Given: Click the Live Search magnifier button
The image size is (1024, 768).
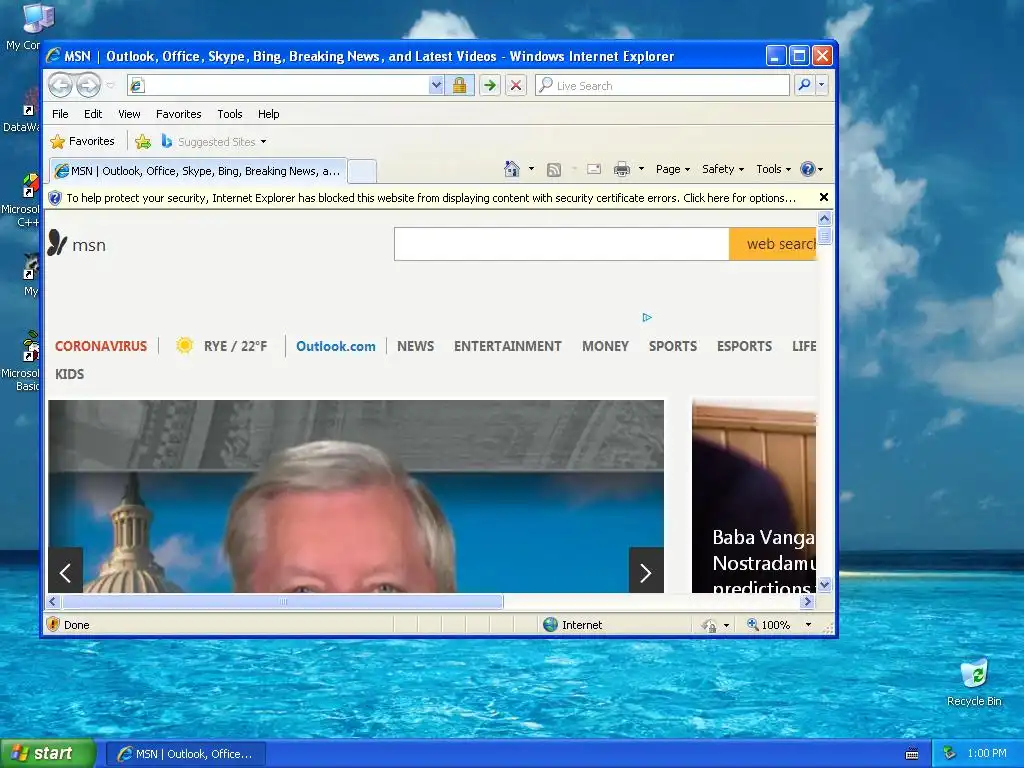Looking at the screenshot, I should coord(805,85).
